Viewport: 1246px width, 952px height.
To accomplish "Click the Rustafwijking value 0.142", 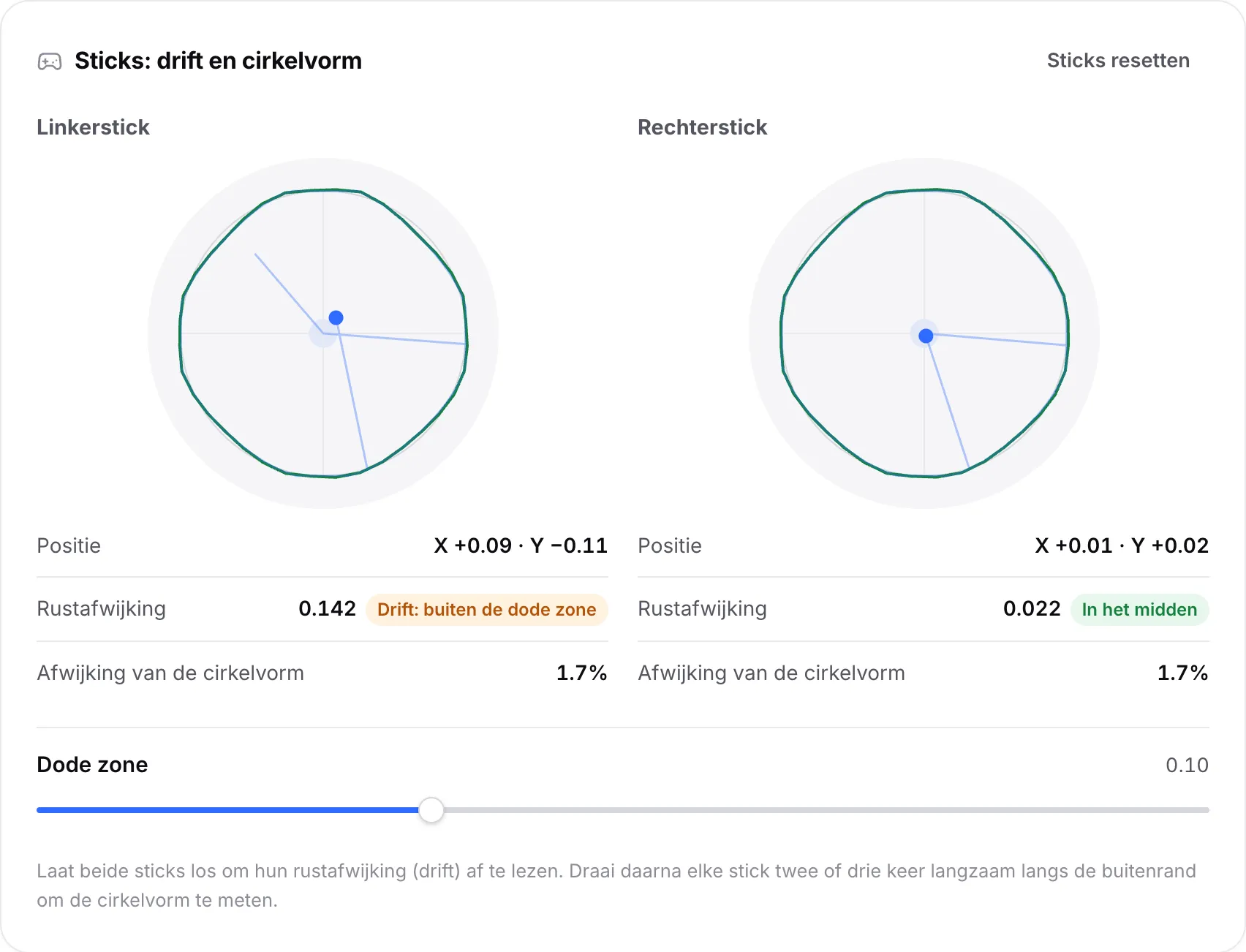I will [x=327, y=608].
